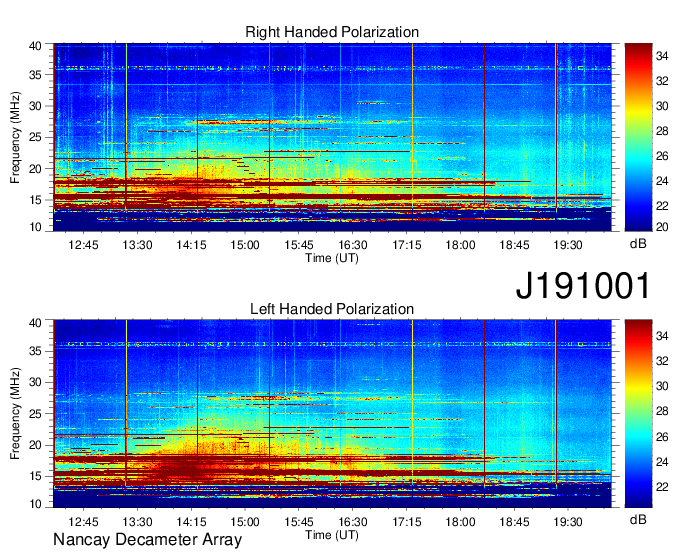Click the 35 MHz tick of lower plot
The width and height of the screenshot is (680, 552).
(x=36, y=351)
